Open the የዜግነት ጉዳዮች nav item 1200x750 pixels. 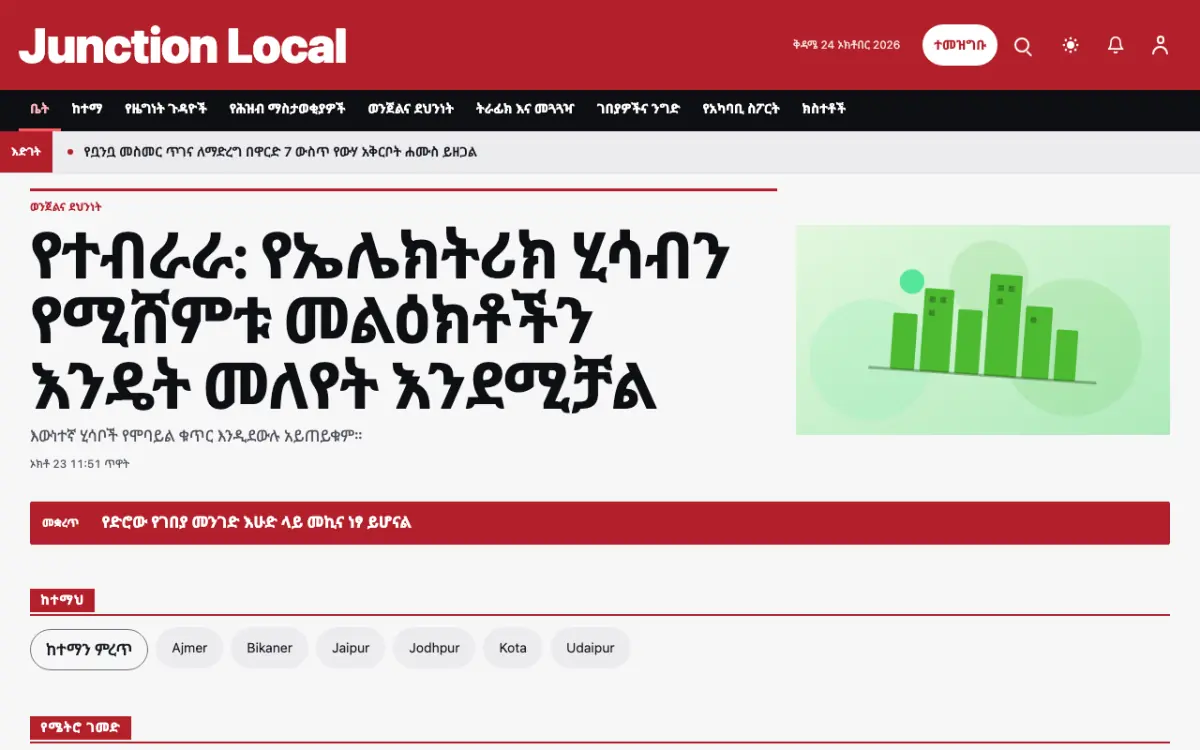165,109
